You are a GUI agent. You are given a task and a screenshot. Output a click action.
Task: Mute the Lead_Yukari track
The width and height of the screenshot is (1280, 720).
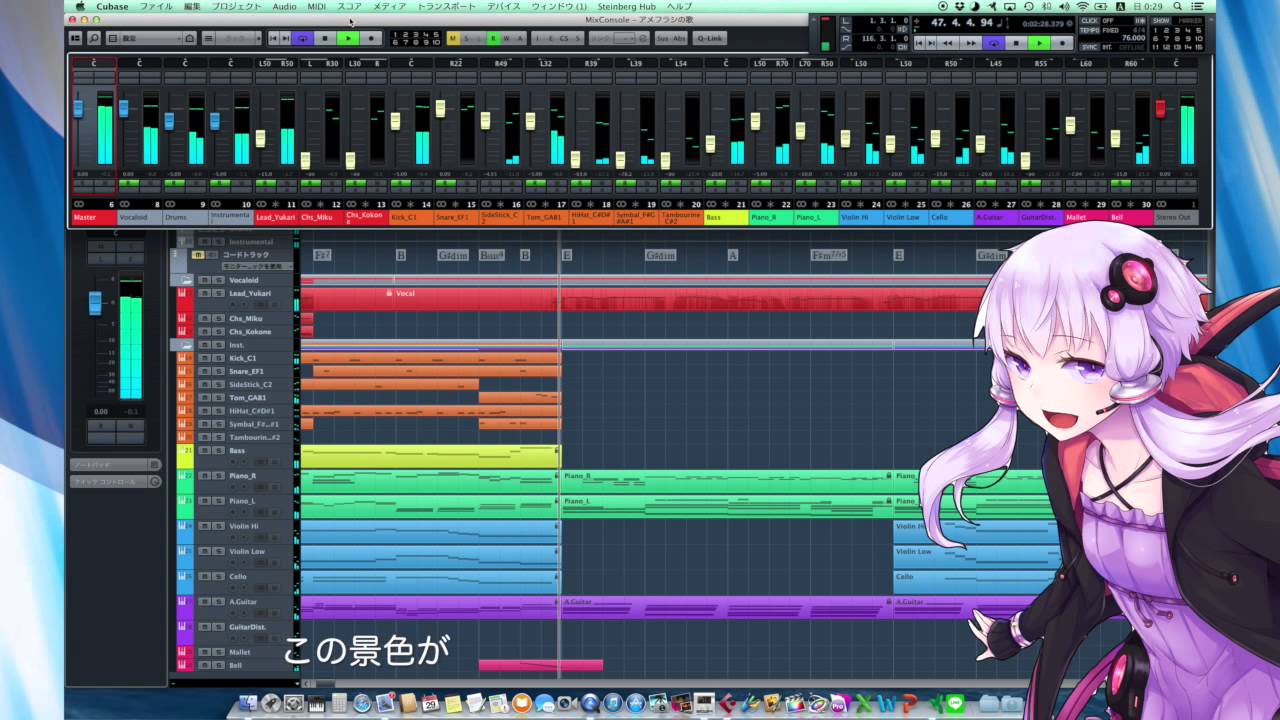205,293
